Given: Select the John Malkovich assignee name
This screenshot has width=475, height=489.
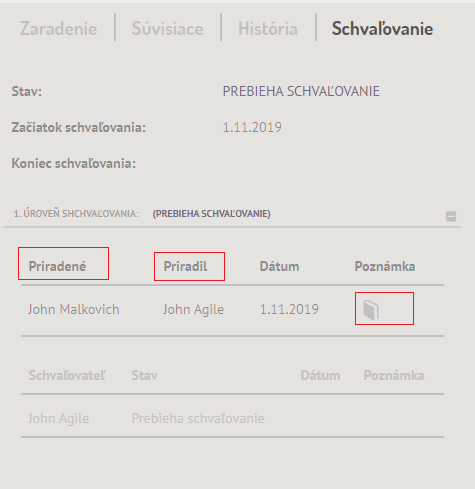Looking at the screenshot, I should pyautogui.click(x=74, y=309).
